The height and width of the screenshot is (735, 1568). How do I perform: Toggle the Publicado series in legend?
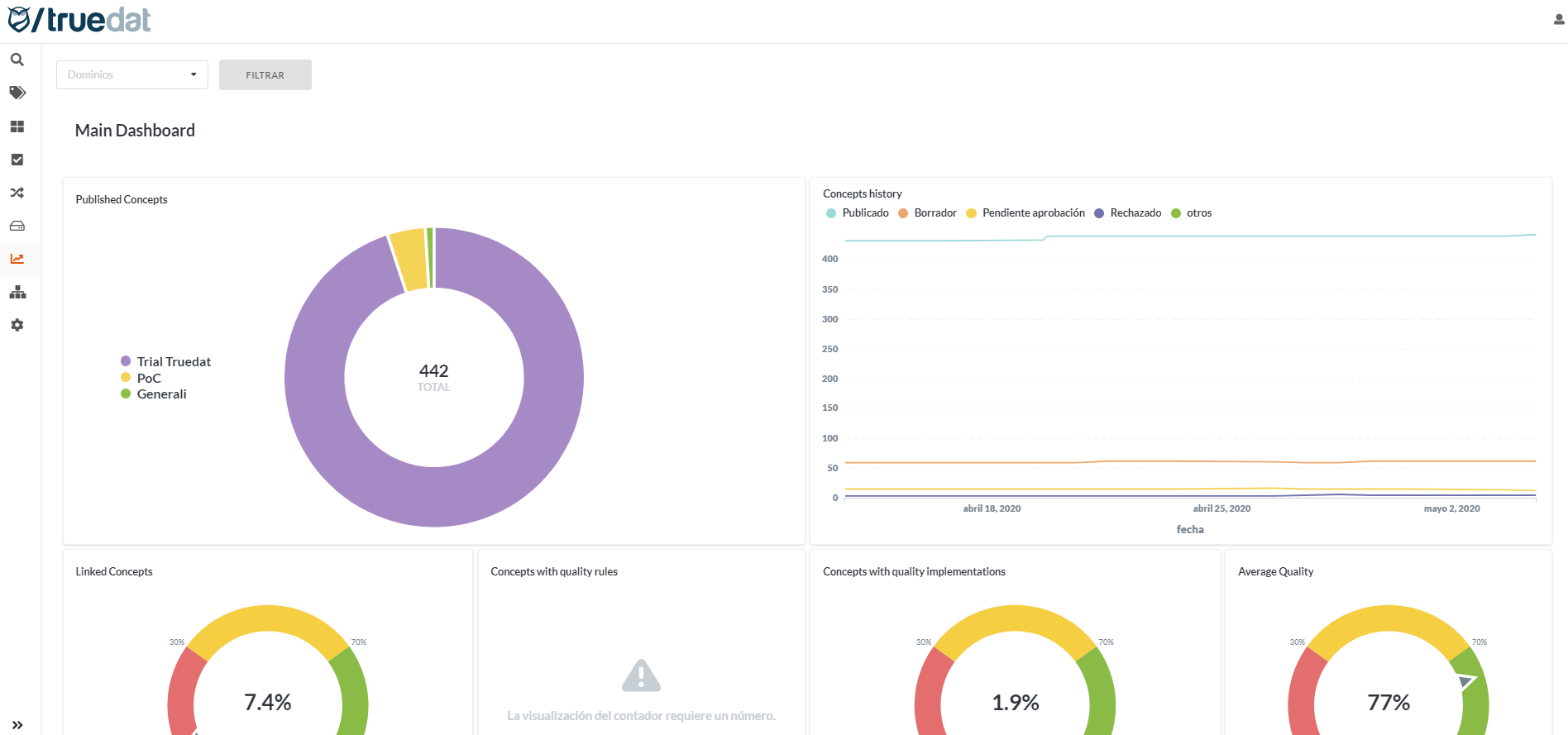click(x=858, y=213)
